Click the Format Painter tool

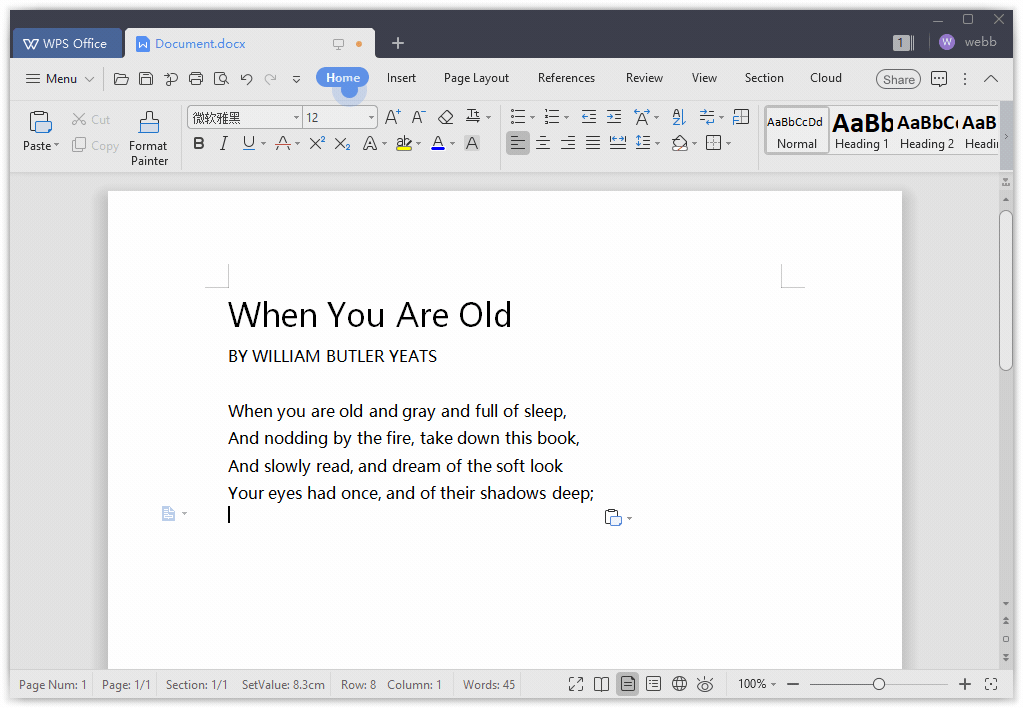click(149, 138)
